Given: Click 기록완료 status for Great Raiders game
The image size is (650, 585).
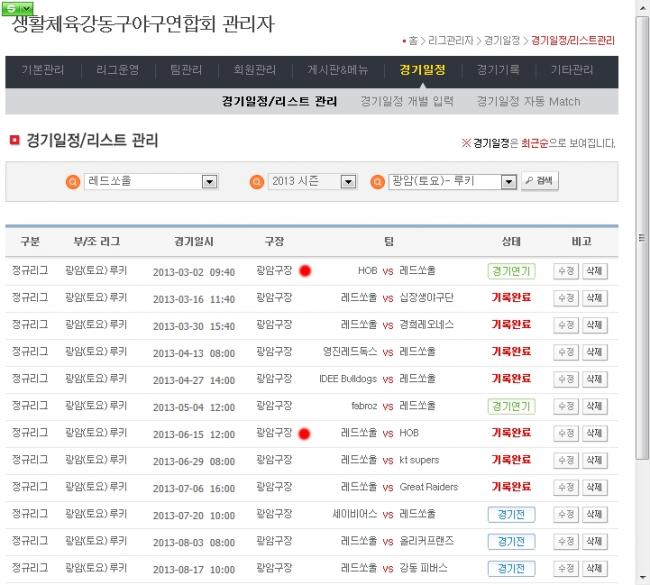Looking at the screenshot, I should point(511,486).
